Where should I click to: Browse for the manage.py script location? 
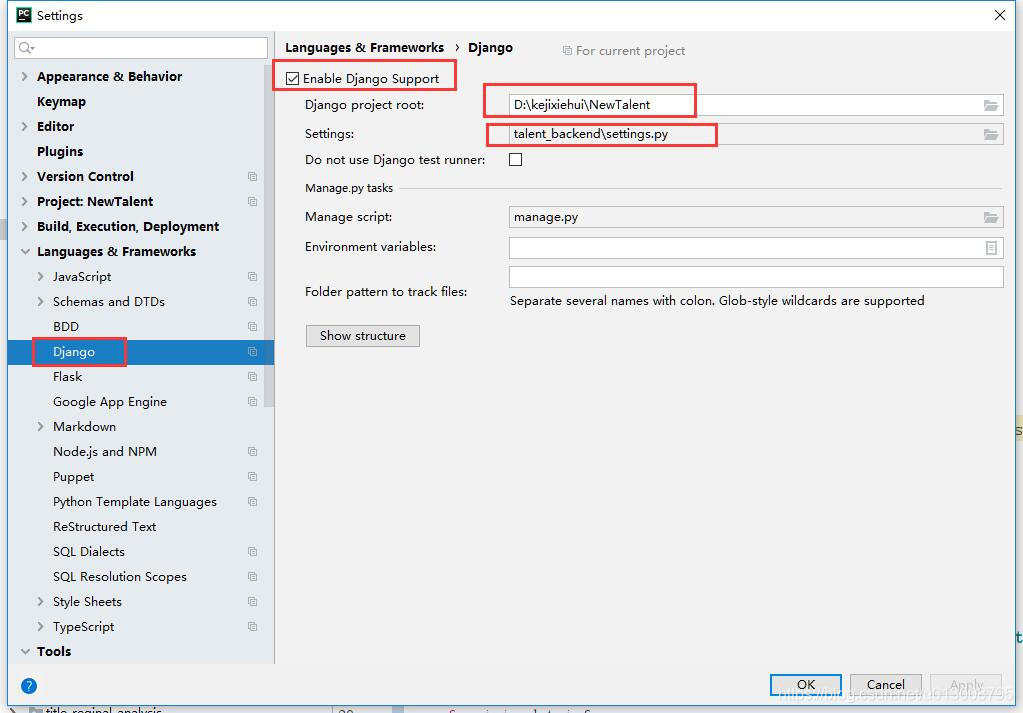click(991, 216)
